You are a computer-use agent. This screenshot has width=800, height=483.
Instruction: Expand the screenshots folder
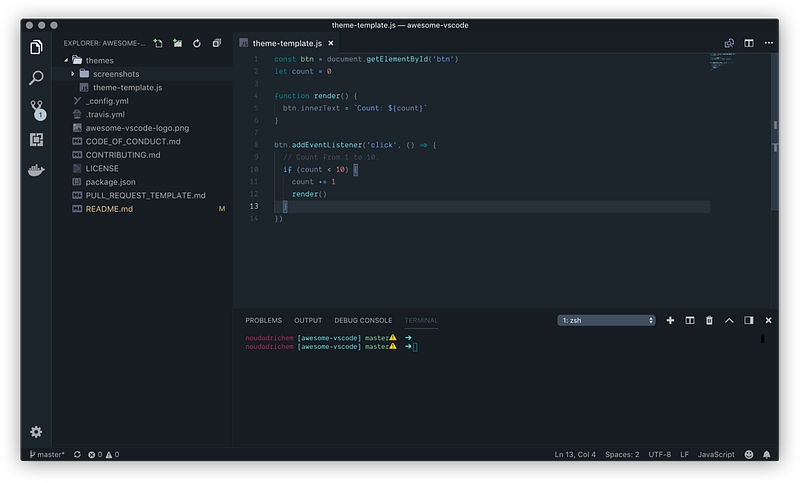point(115,74)
